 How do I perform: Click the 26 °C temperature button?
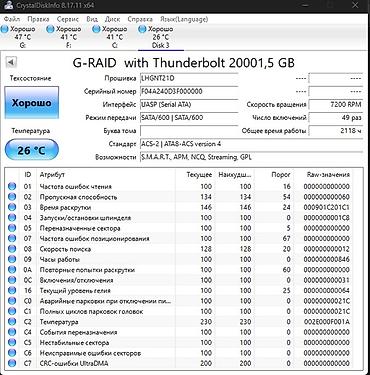tap(32, 150)
